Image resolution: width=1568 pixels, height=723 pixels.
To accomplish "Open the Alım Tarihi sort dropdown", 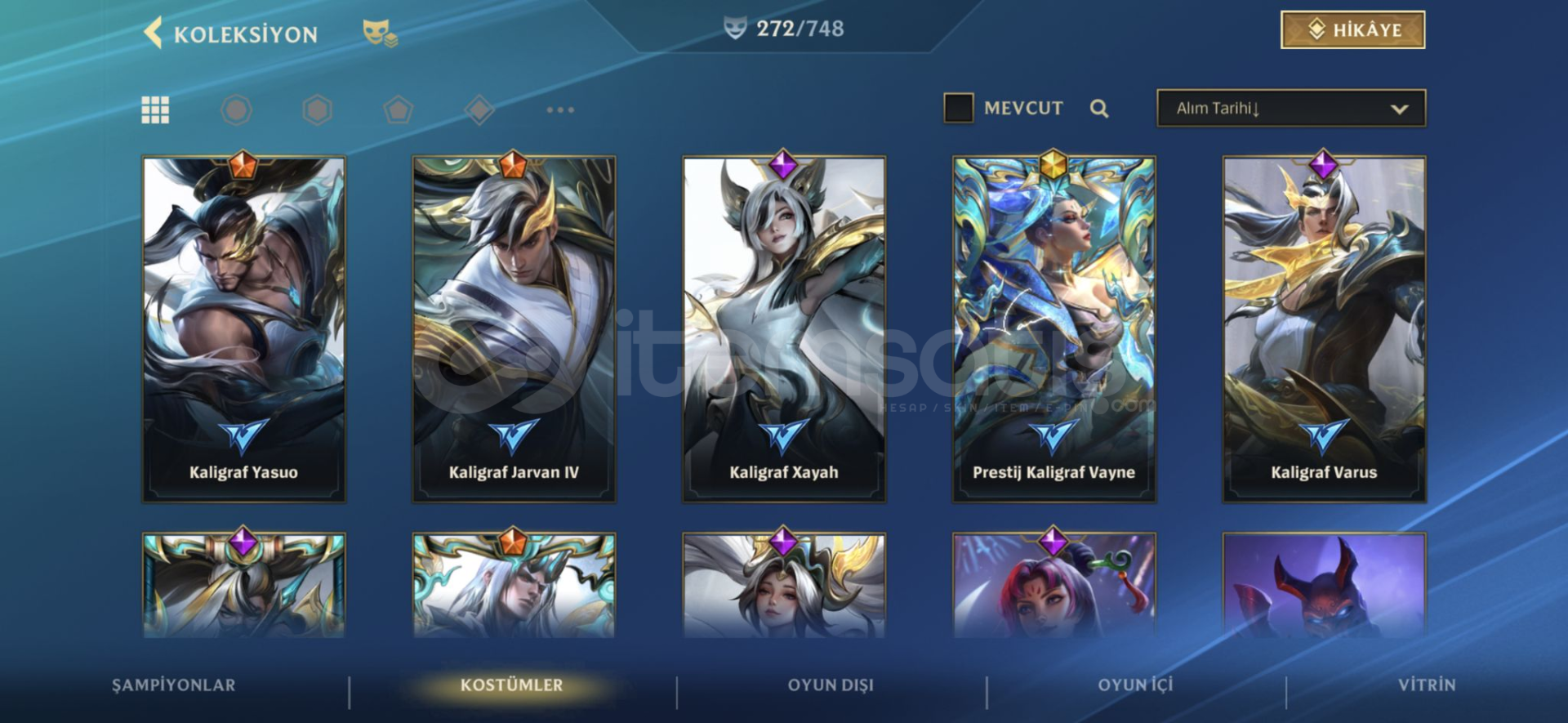I will pos(1291,108).
